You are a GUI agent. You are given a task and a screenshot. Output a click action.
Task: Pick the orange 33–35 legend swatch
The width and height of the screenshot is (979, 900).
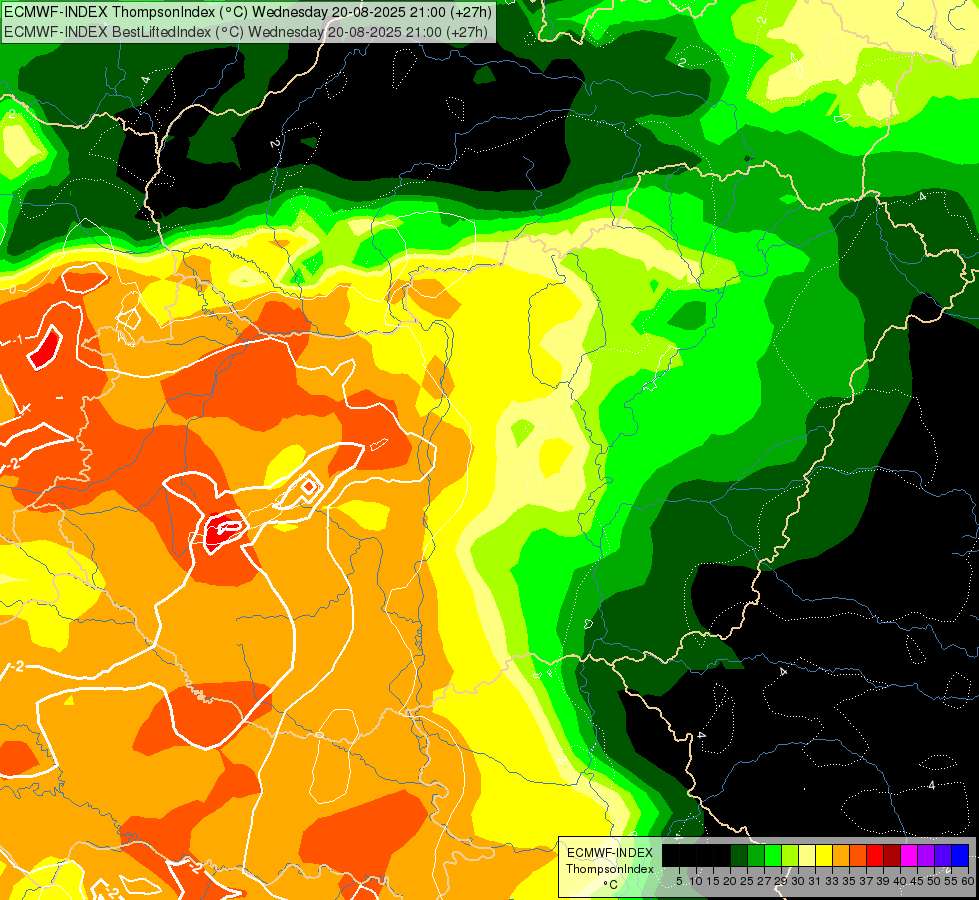[841, 855]
